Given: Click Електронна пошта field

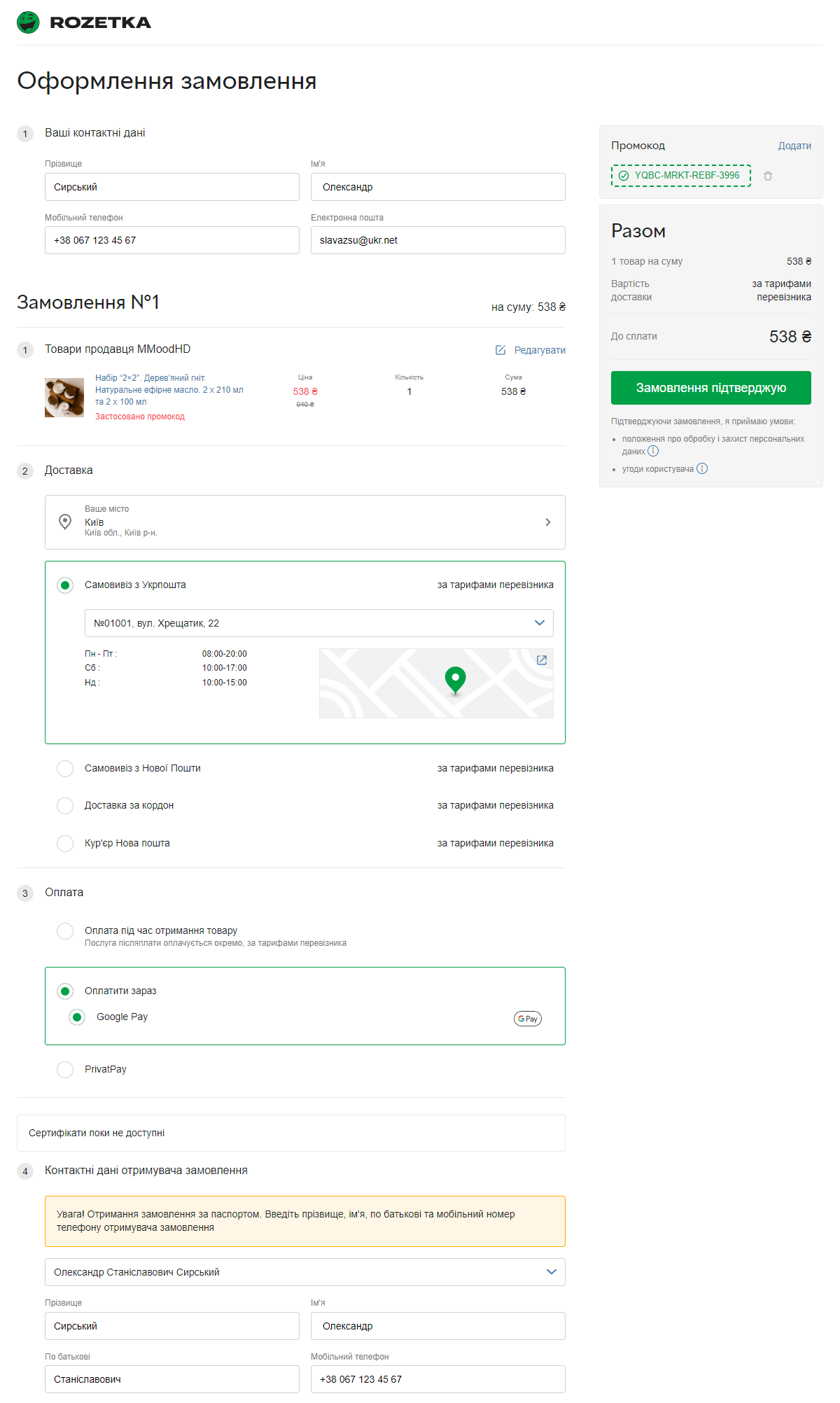Looking at the screenshot, I should [438, 240].
